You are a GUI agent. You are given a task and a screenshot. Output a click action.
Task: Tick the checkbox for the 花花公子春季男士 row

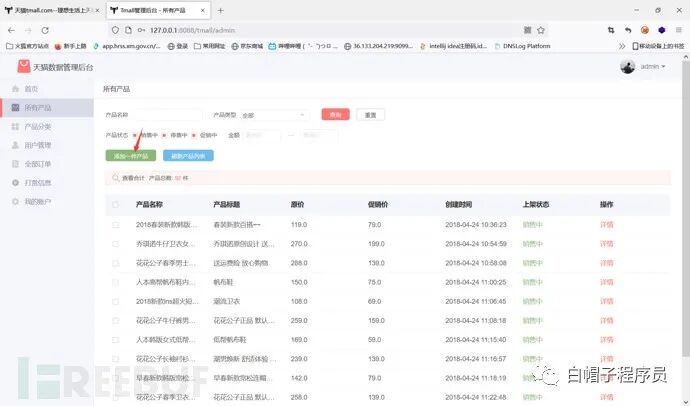pyautogui.click(x=115, y=263)
